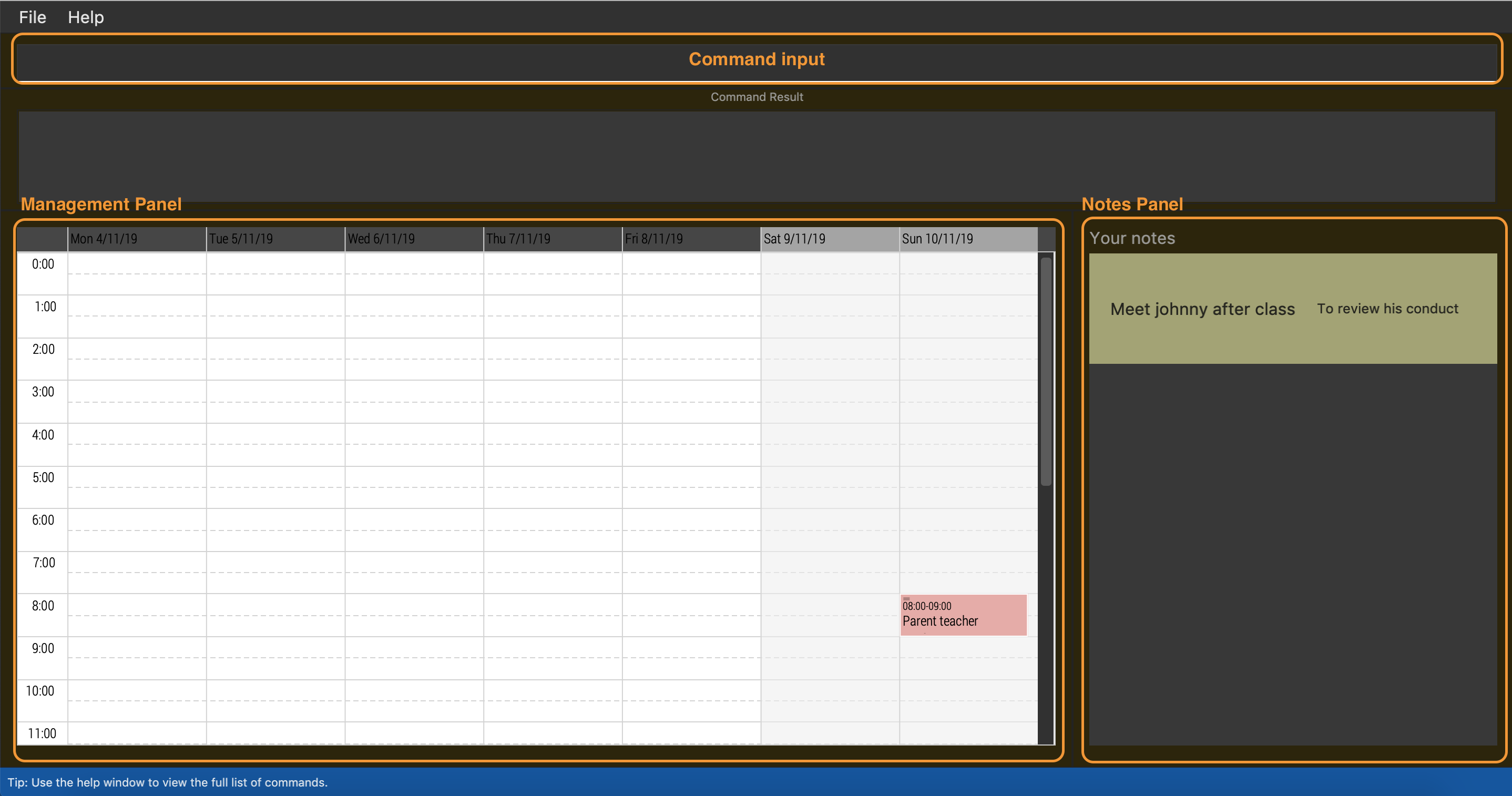1512x796 pixels.
Task: Select the Wed 6/11/19 column header
Action: (414, 239)
